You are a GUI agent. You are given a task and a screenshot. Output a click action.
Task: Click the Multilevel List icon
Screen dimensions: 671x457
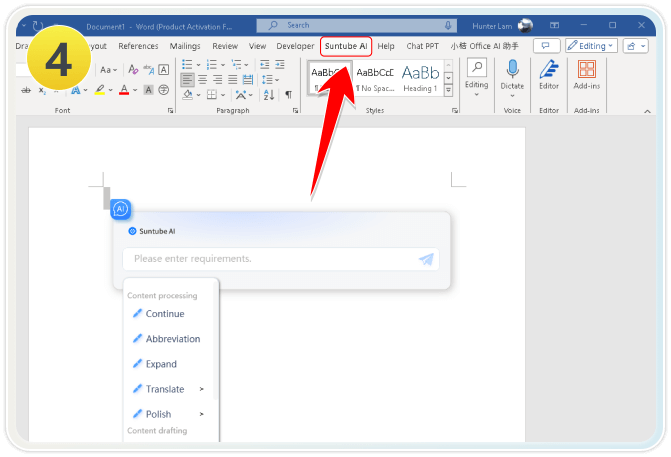(236, 64)
